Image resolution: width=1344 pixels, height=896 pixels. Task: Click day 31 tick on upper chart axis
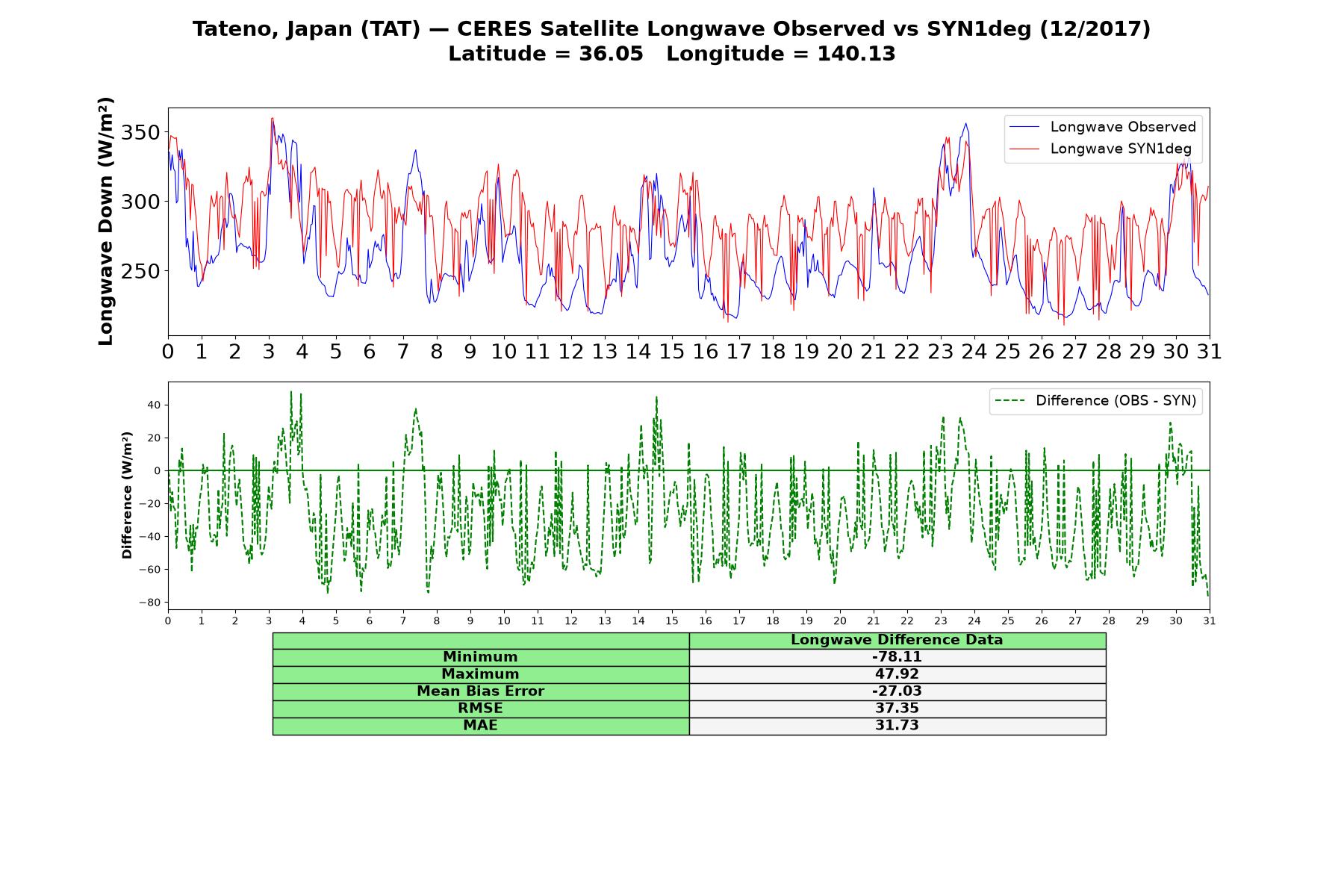[1209, 351]
